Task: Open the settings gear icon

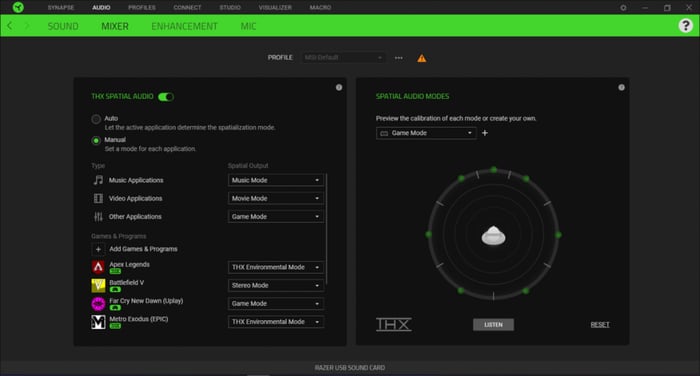Action: click(623, 8)
